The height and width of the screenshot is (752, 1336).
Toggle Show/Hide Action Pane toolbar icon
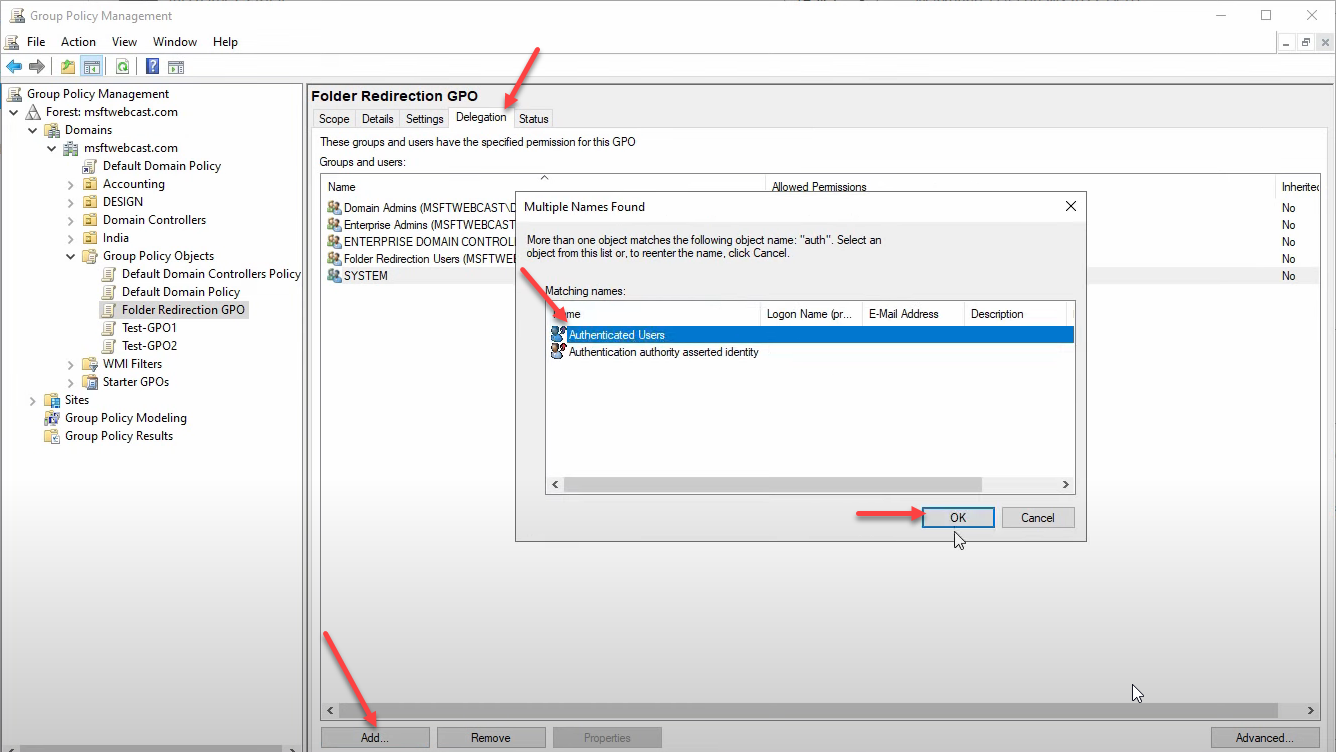point(176,67)
